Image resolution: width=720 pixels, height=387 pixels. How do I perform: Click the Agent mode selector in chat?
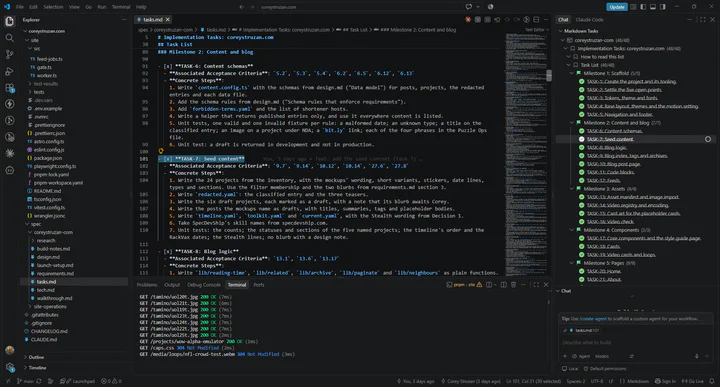(x=581, y=356)
